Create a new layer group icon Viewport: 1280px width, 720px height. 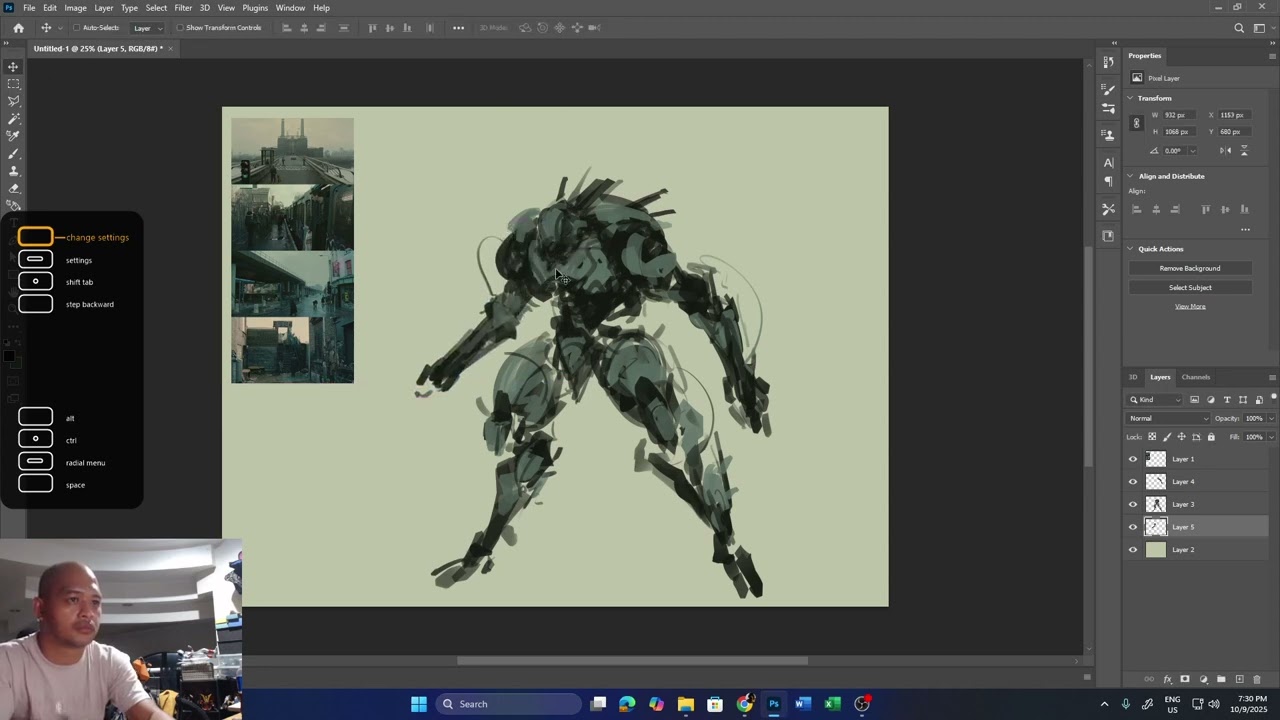click(1221, 680)
